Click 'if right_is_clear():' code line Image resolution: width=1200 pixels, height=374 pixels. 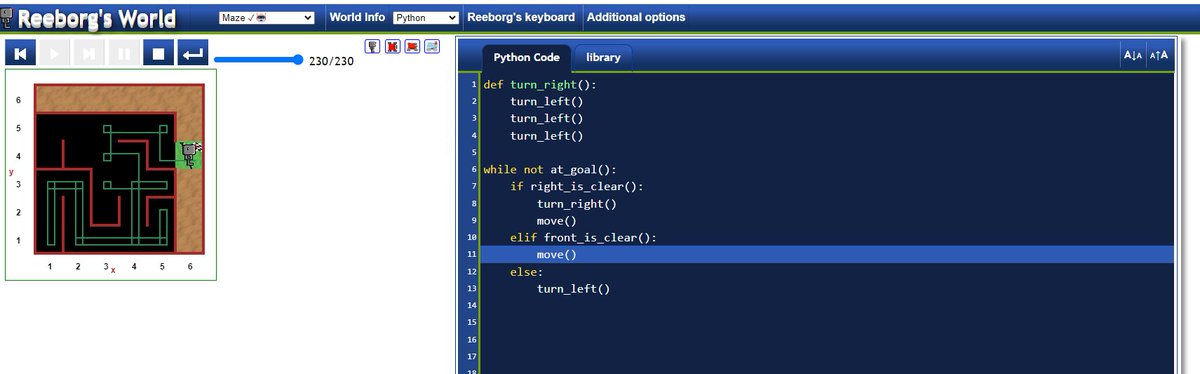(577, 187)
